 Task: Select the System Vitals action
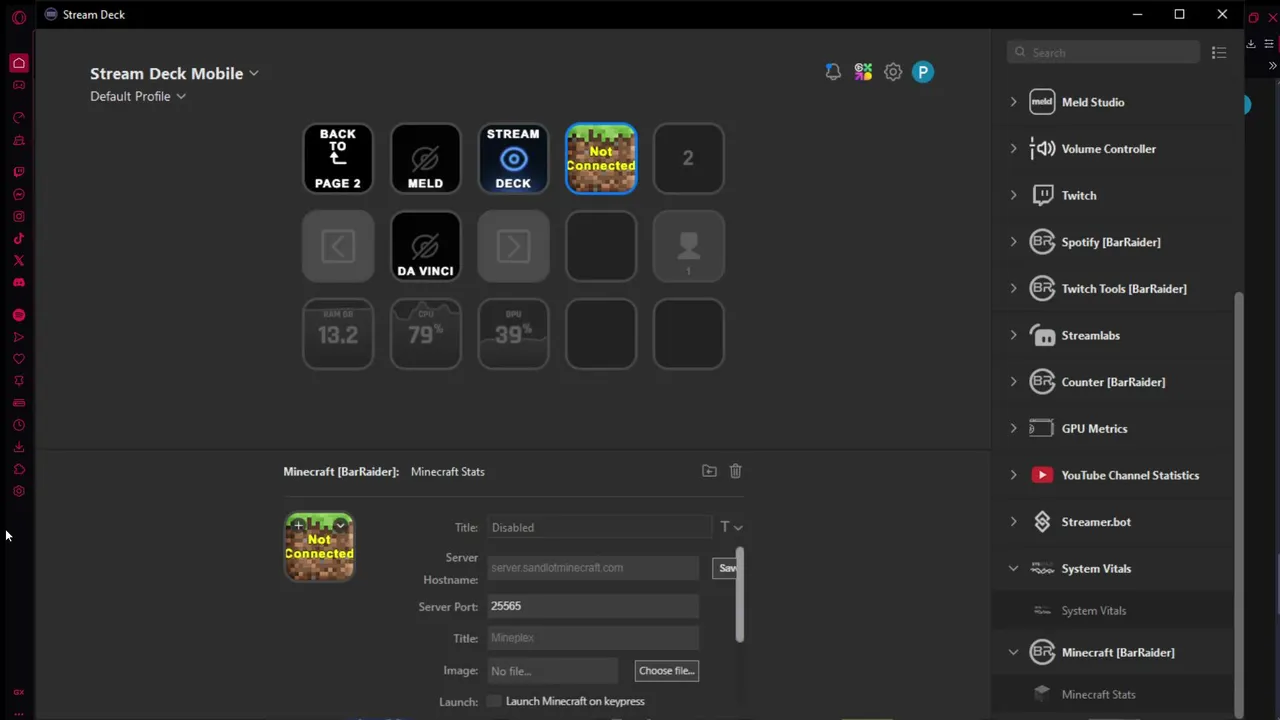pos(1113,610)
